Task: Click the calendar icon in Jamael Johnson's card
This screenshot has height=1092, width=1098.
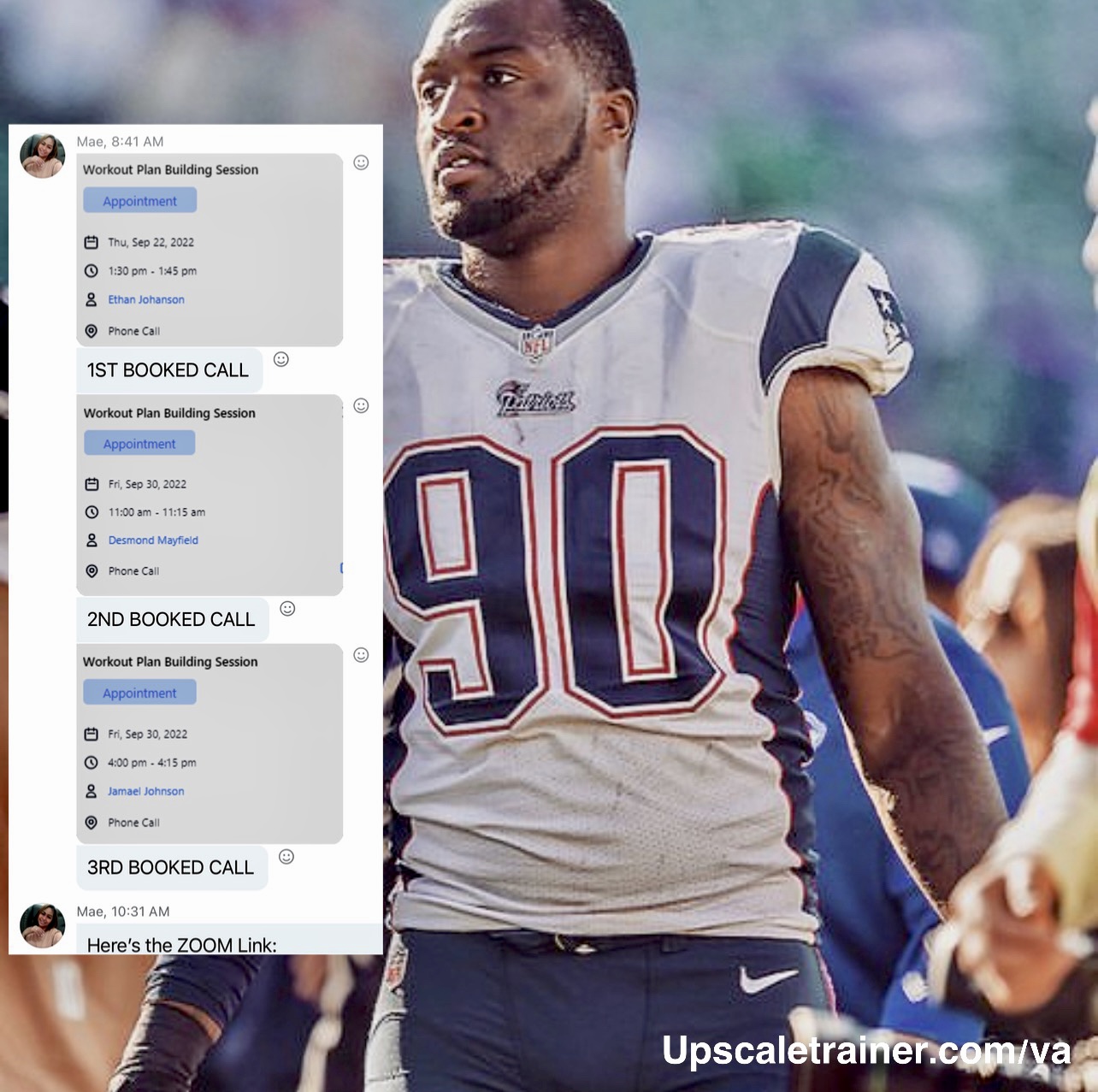Action: pos(91,734)
